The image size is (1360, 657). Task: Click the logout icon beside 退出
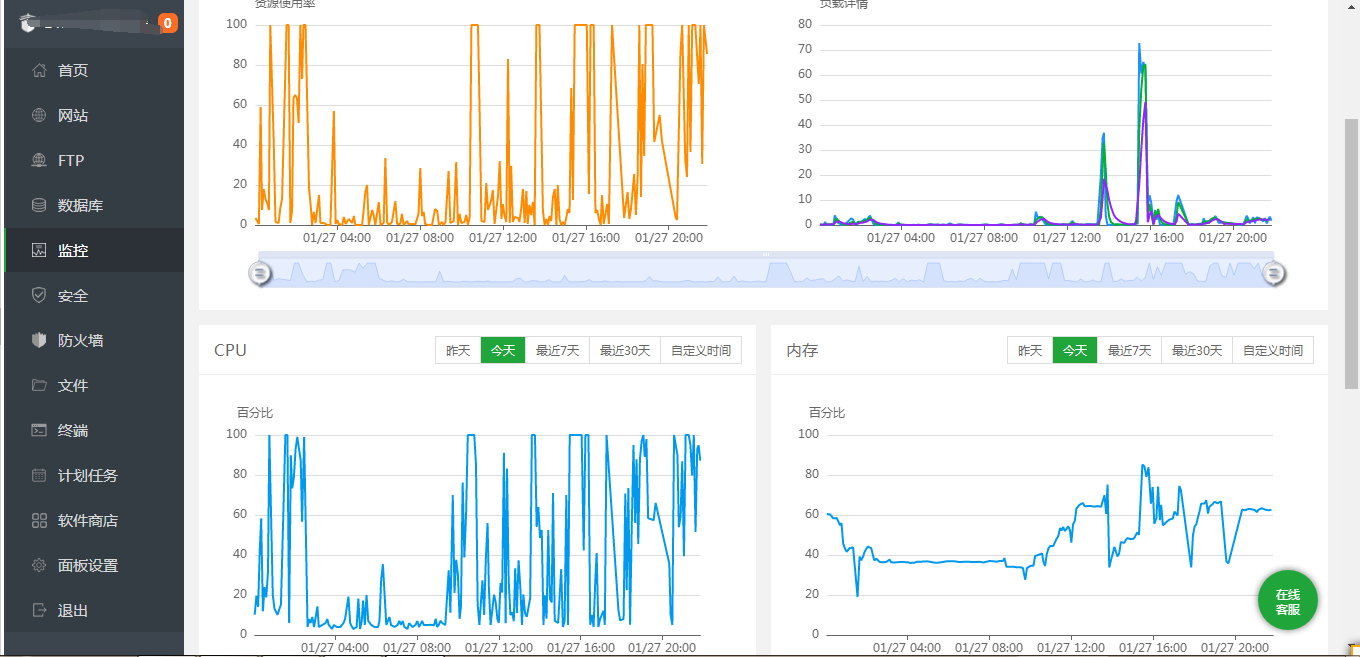click(39, 610)
